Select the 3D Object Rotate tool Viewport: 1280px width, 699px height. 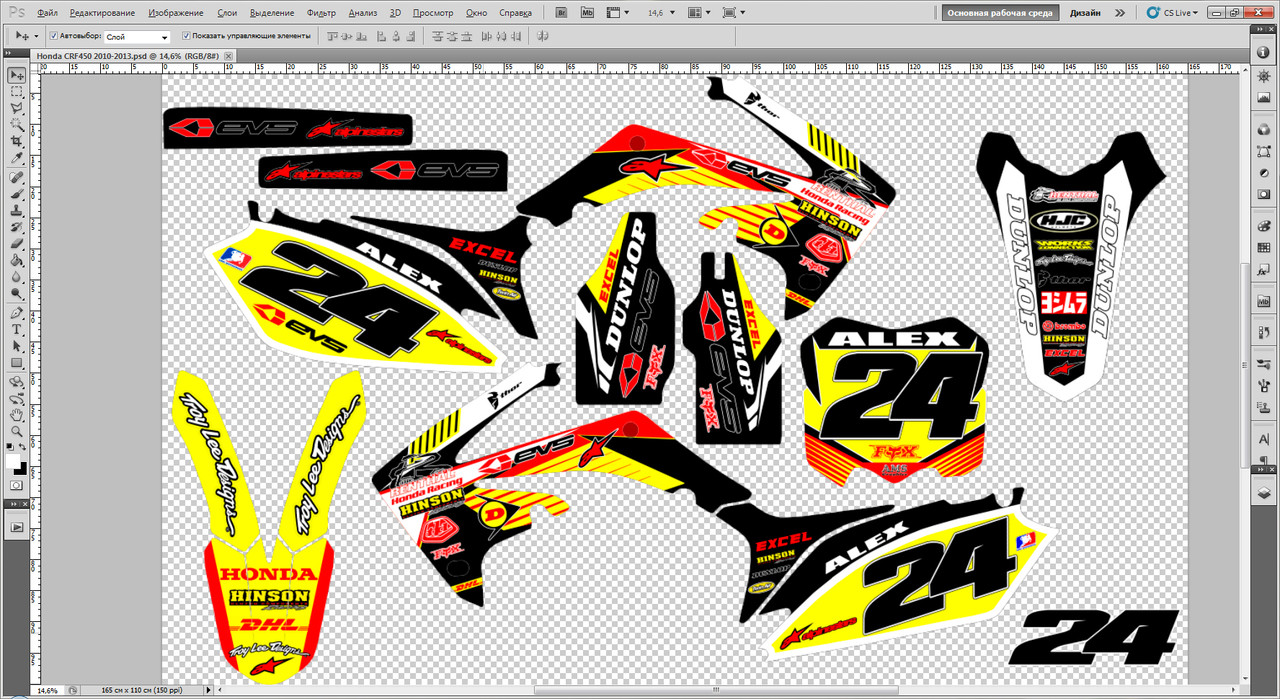point(17,382)
